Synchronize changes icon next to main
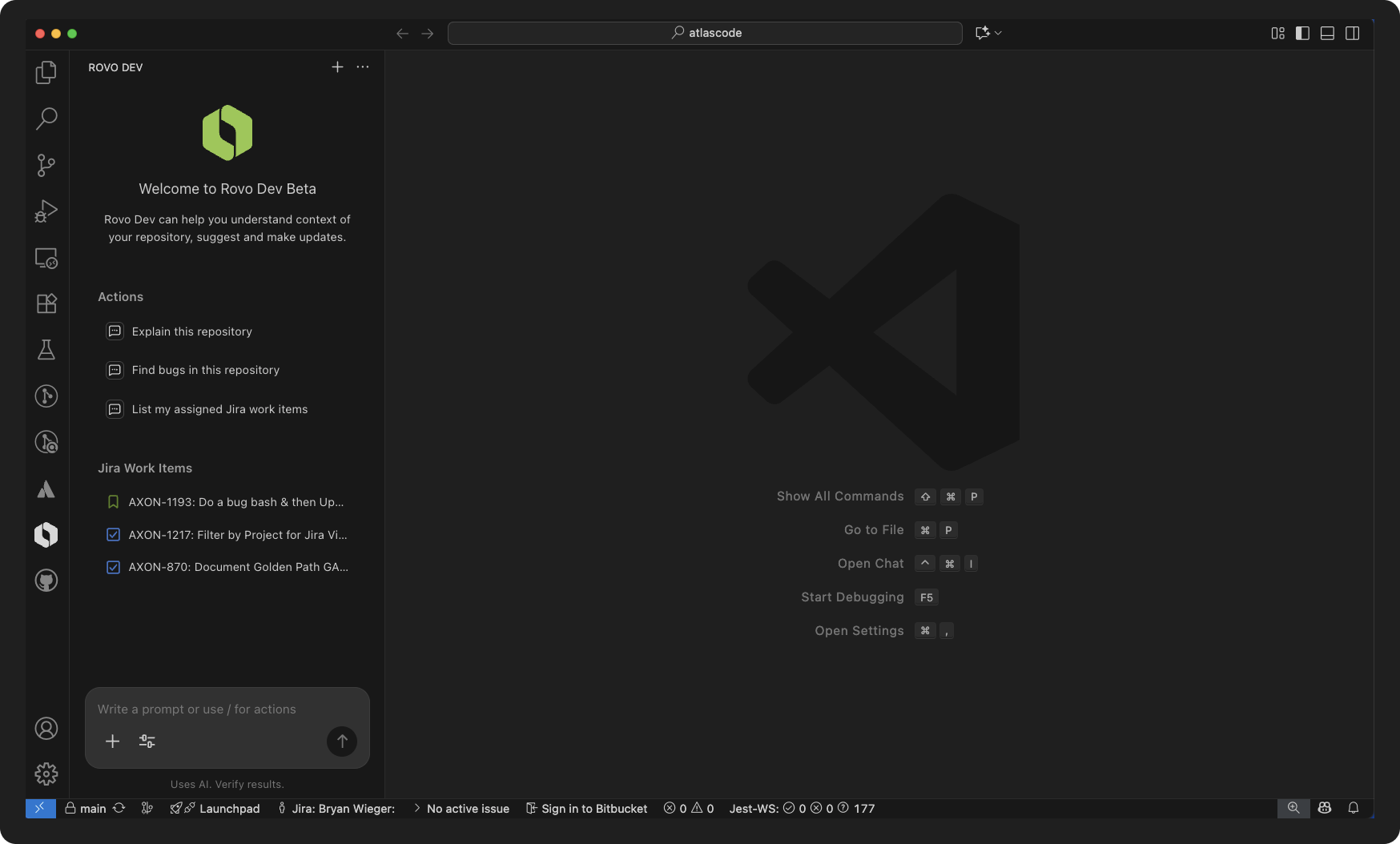The height and width of the screenshot is (844, 1400). 119,808
